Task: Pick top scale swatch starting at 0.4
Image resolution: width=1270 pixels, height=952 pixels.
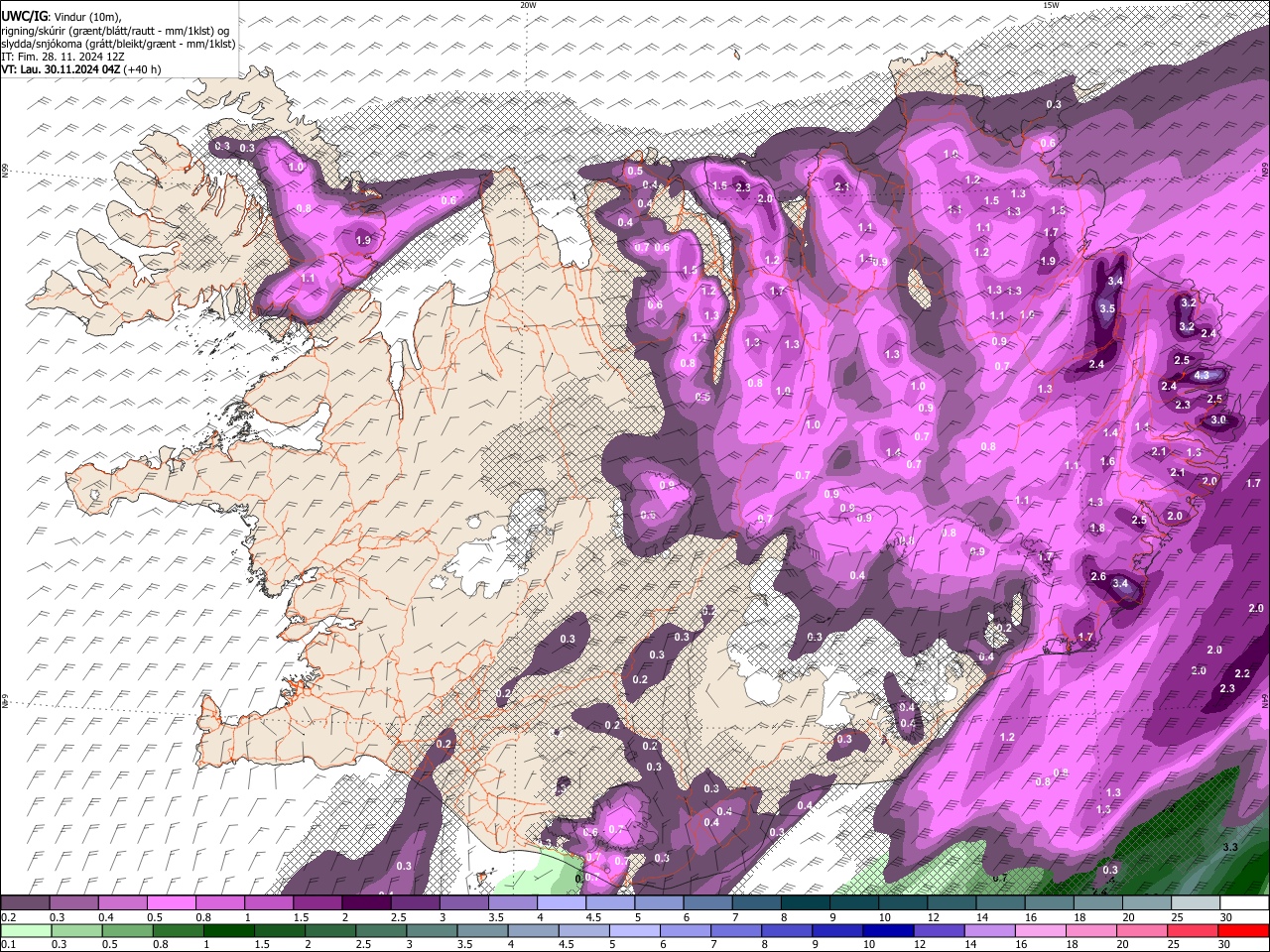Action: [122, 903]
